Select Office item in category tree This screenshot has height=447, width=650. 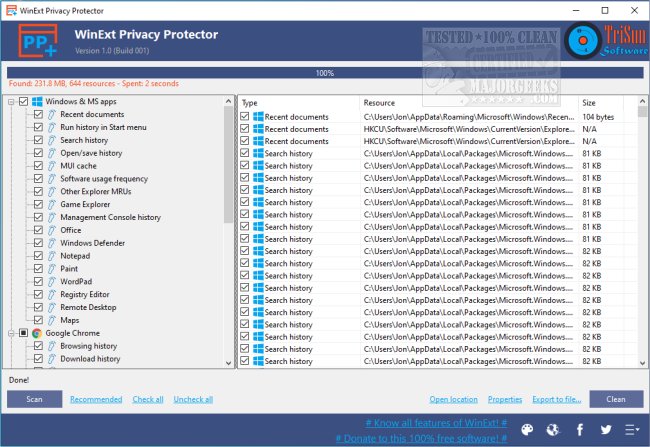pyautogui.click(x=71, y=230)
